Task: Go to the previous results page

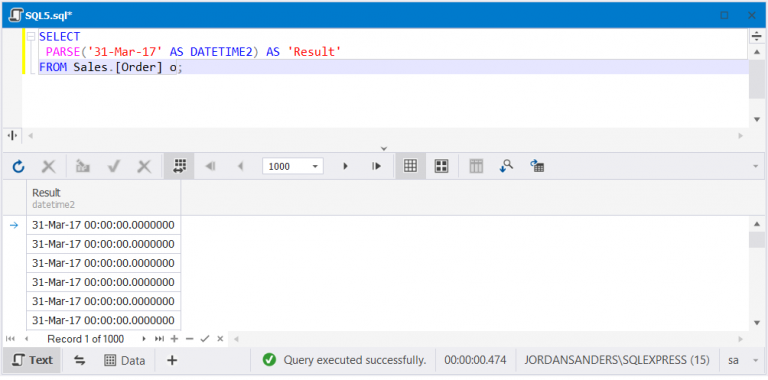Action: click(x=240, y=166)
